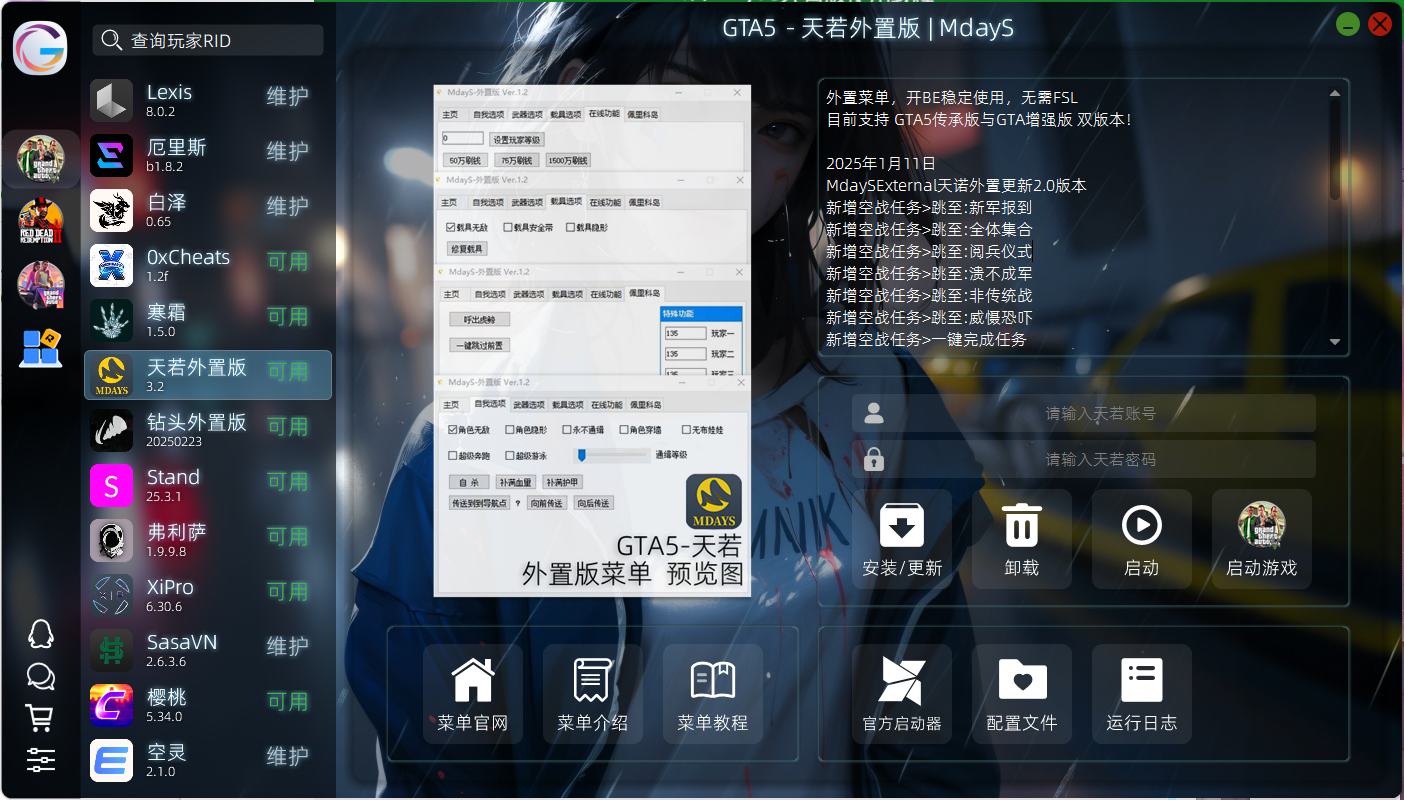The image size is (1404, 800).
Task: Click the shopping cart icon in the sidebar
Action: click(x=40, y=717)
